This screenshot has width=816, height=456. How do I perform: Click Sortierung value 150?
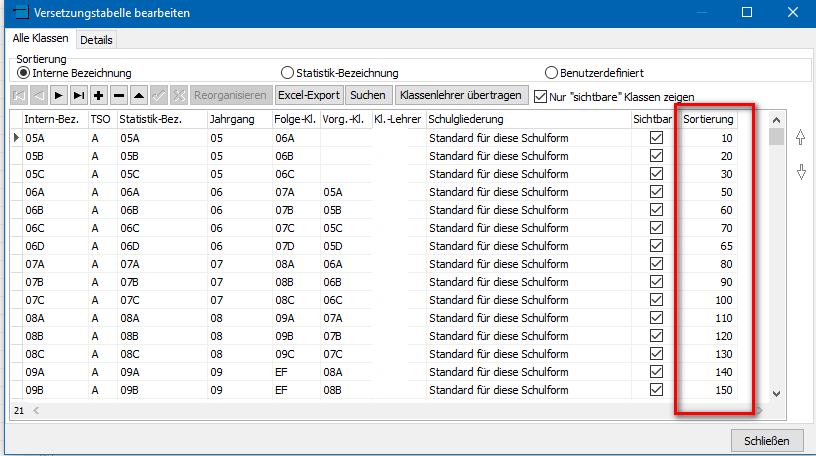(709, 390)
